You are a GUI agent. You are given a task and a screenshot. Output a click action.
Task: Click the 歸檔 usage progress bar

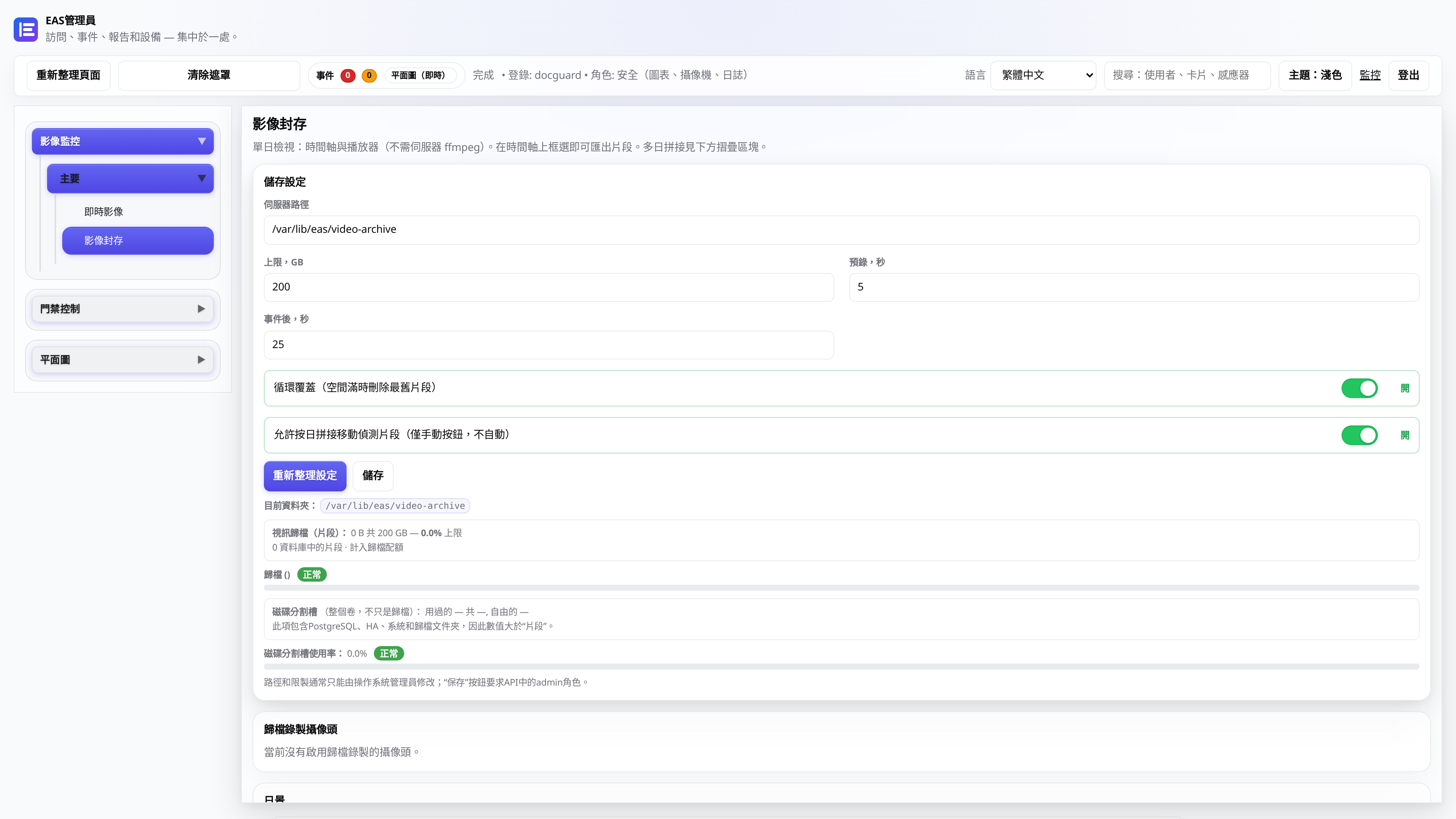point(841,588)
